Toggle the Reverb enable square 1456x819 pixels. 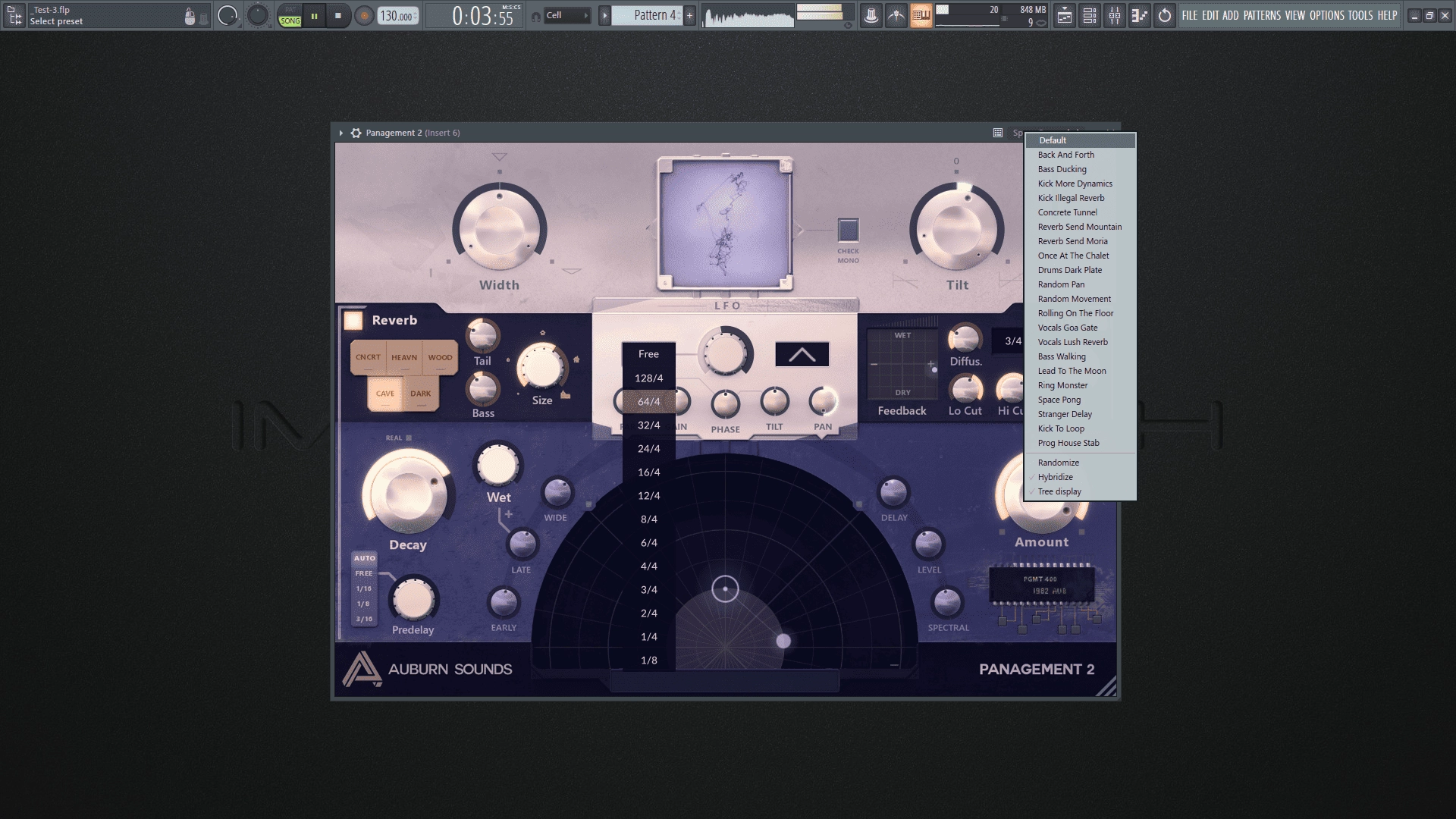353,320
